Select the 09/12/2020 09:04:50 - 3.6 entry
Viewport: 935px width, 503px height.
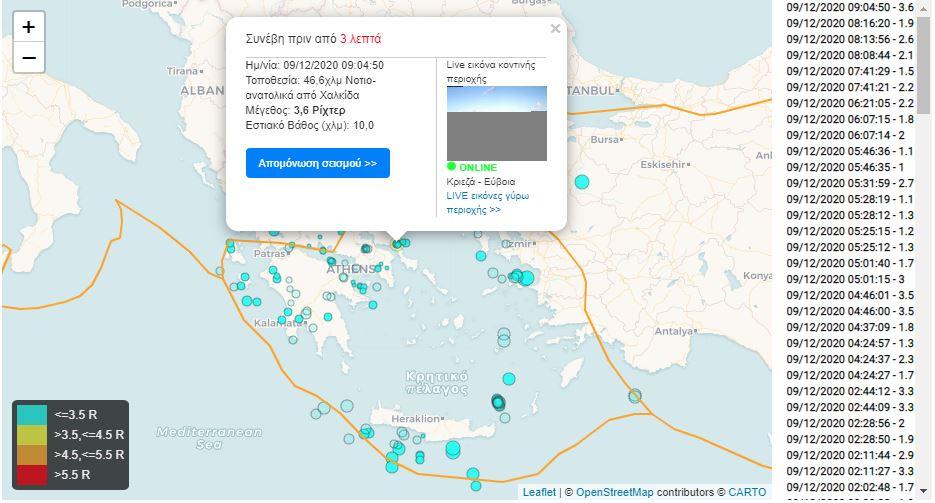tap(850, 7)
